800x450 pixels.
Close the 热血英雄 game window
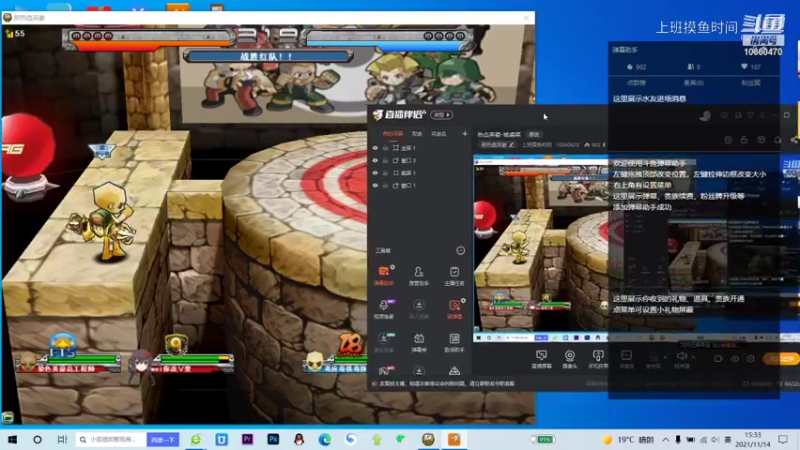coord(526,18)
